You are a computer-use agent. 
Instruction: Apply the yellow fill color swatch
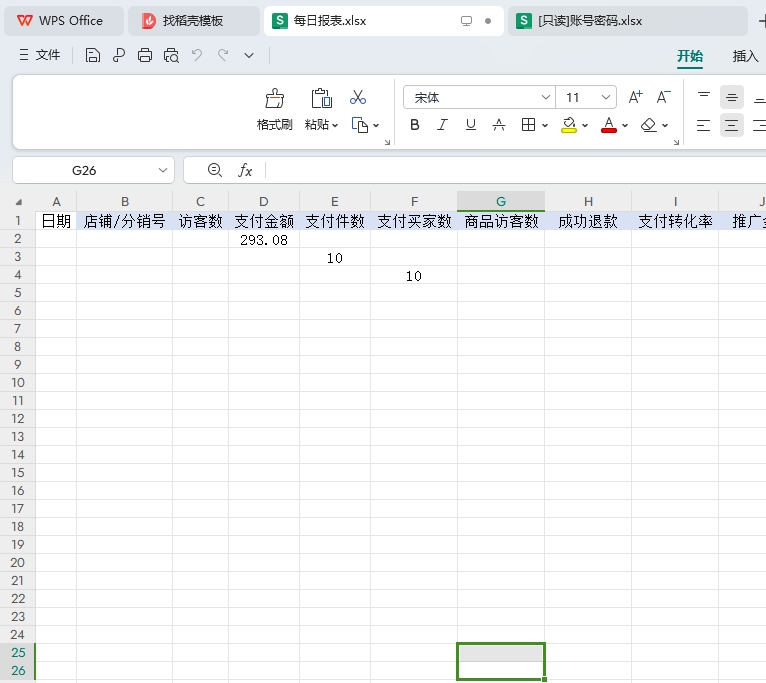coord(568,125)
